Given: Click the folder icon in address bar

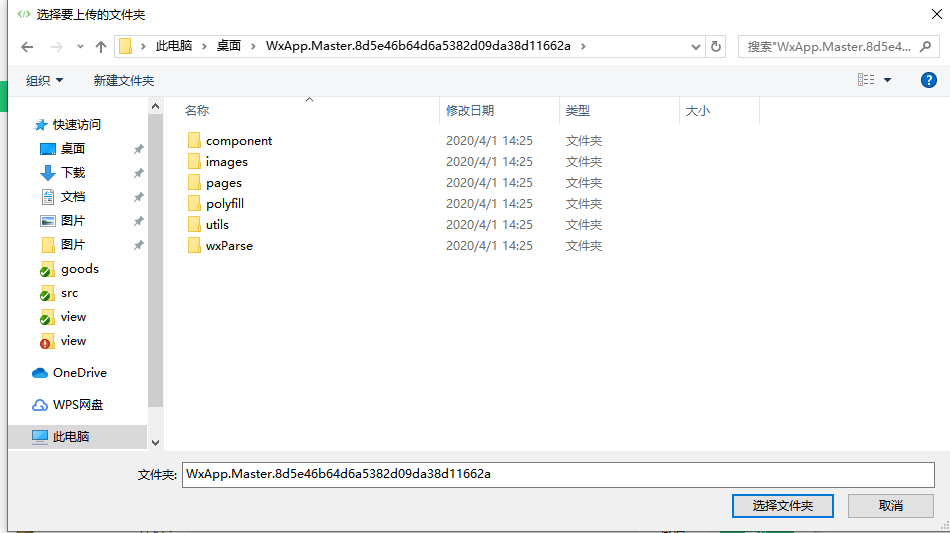Looking at the screenshot, I should (x=125, y=46).
